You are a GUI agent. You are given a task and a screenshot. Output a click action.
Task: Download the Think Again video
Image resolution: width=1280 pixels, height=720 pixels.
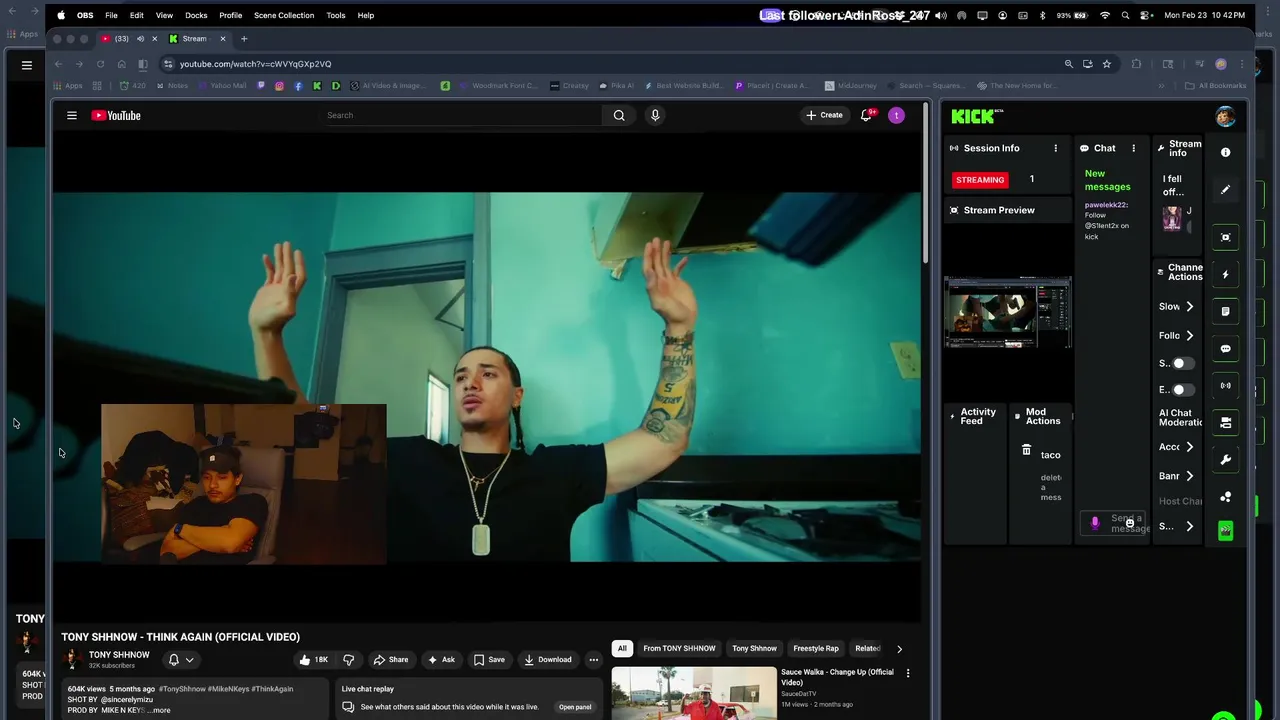point(548,660)
